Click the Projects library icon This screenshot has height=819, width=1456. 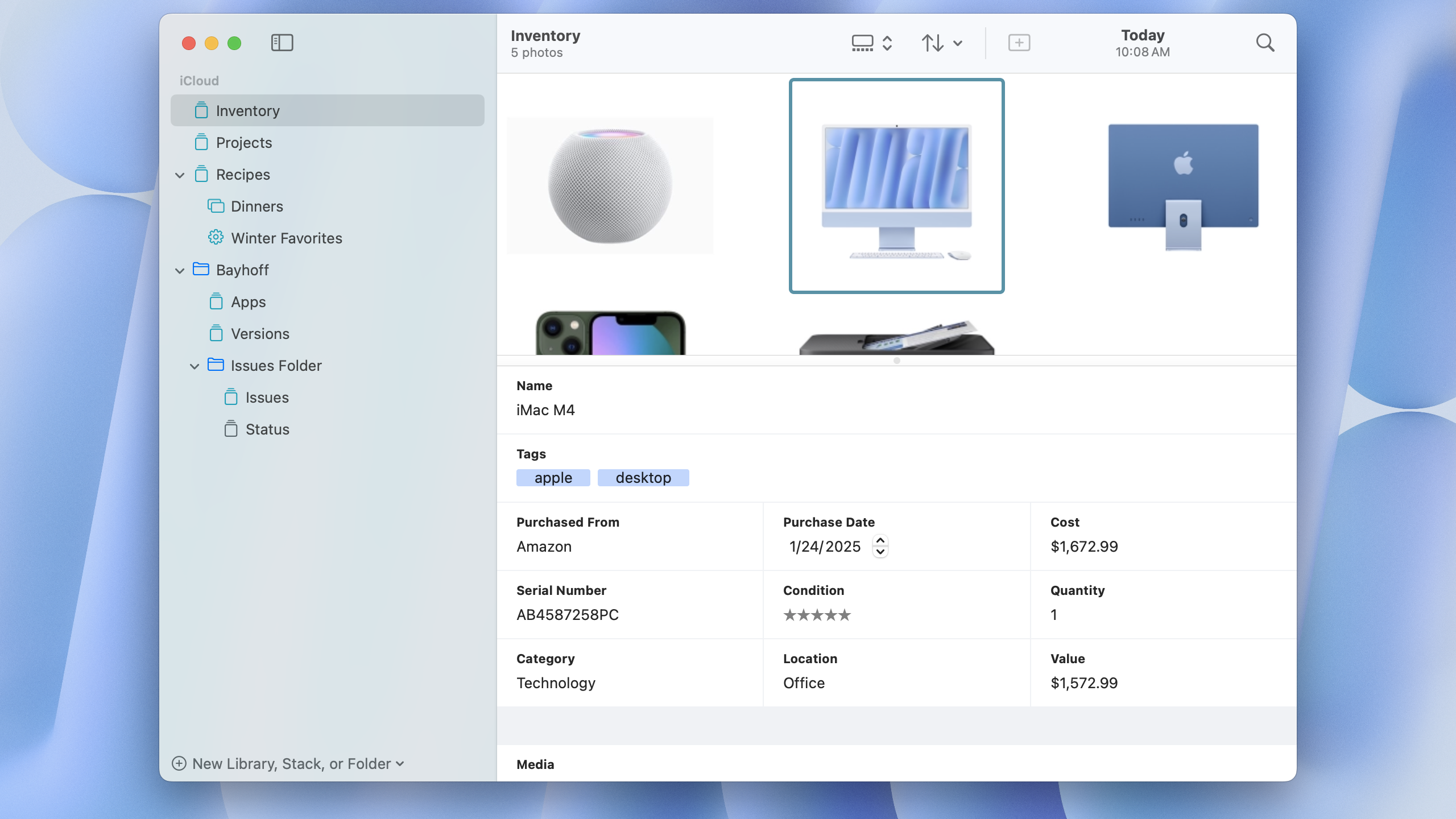(x=201, y=142)
